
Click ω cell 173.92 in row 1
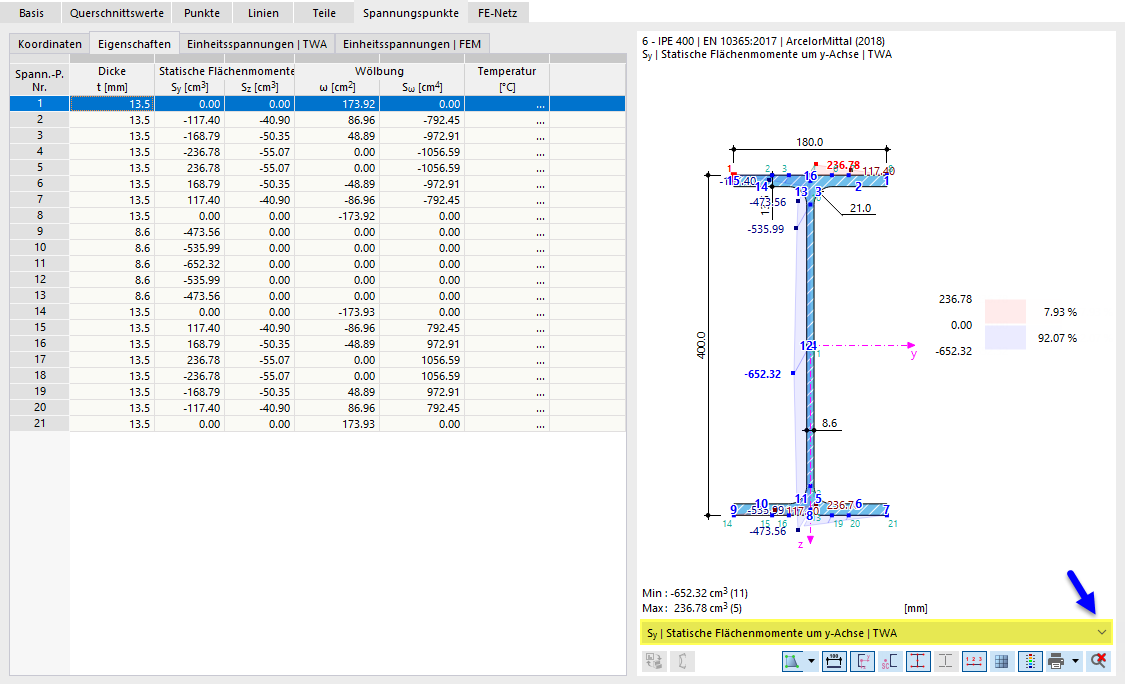337,104
